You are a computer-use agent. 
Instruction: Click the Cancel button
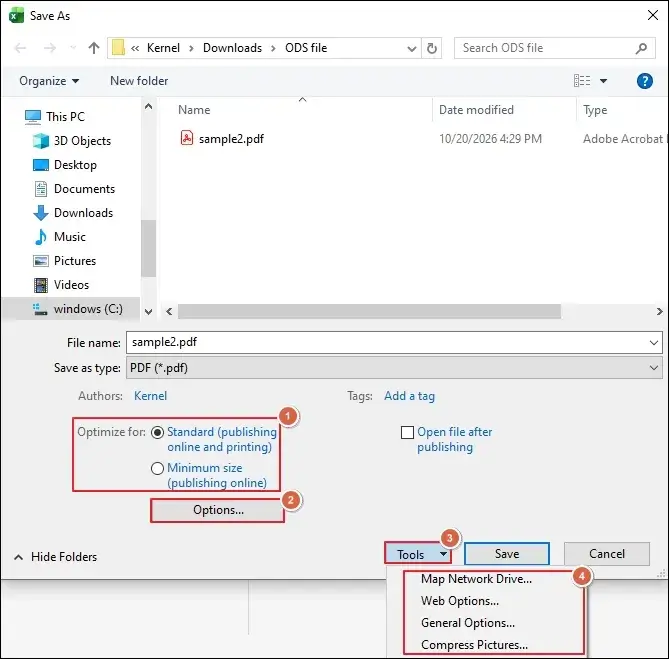click(x=607, y=554)
